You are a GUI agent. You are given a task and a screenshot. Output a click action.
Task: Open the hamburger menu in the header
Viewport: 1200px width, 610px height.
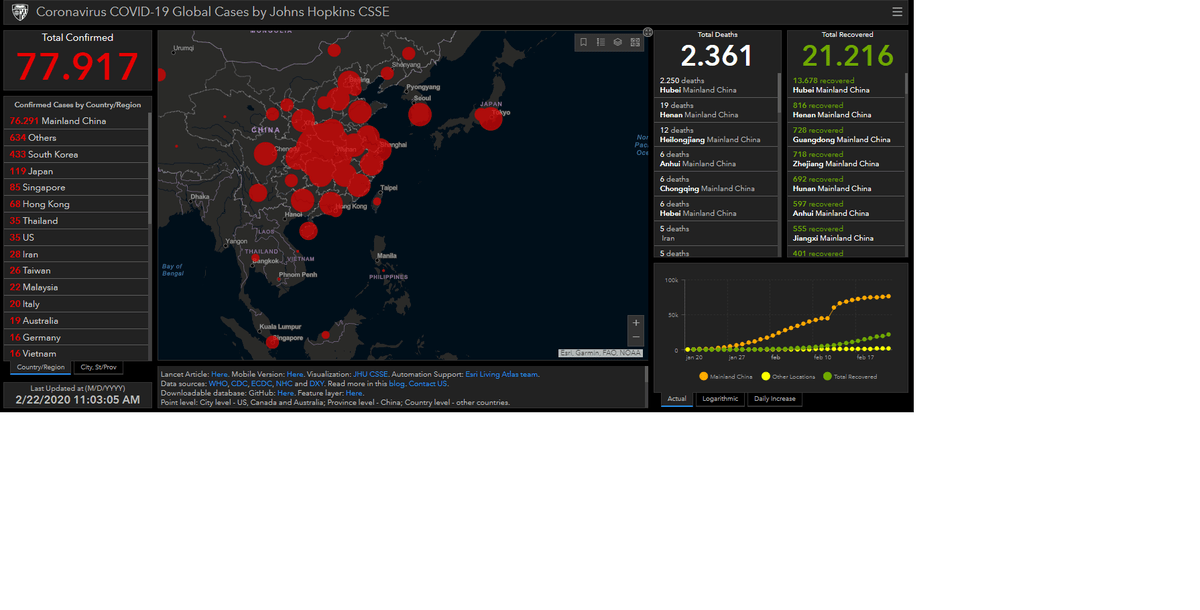(897, 12)
